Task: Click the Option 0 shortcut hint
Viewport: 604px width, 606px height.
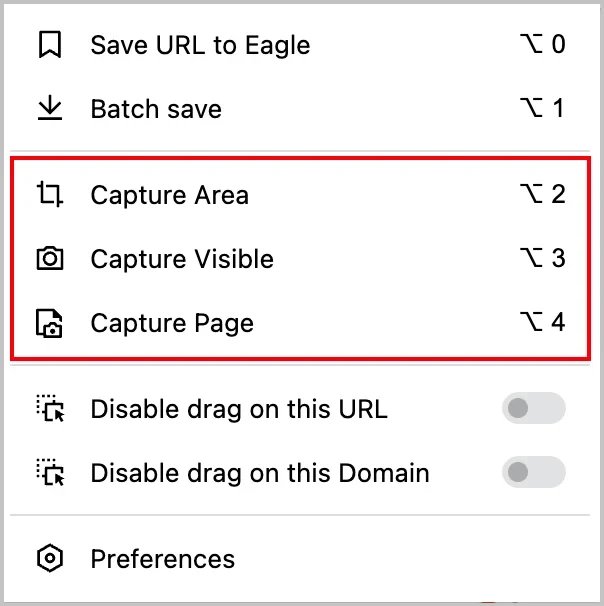Action: tap(543, 44)
